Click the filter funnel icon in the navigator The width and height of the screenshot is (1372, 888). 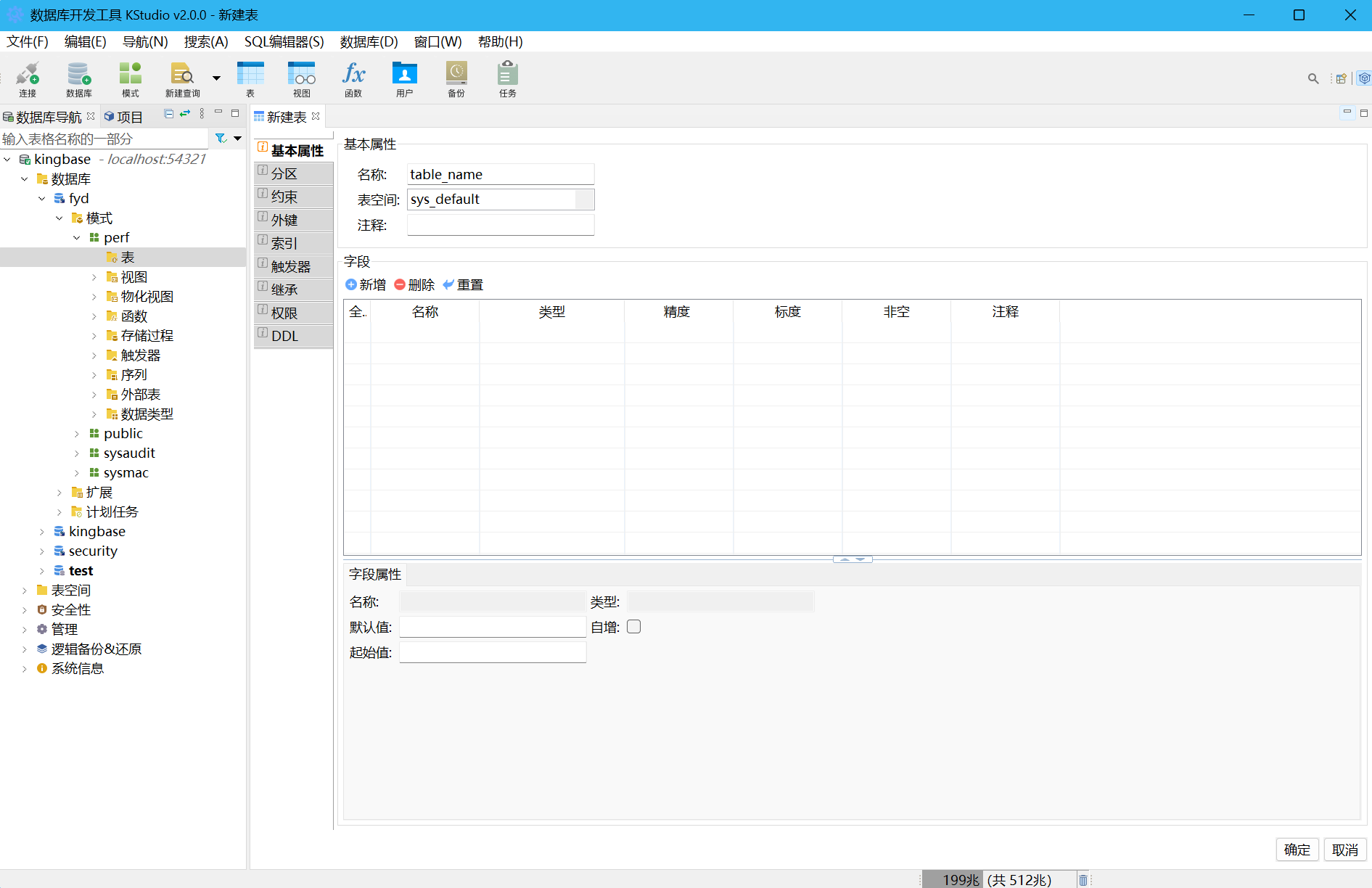[221, 138]
